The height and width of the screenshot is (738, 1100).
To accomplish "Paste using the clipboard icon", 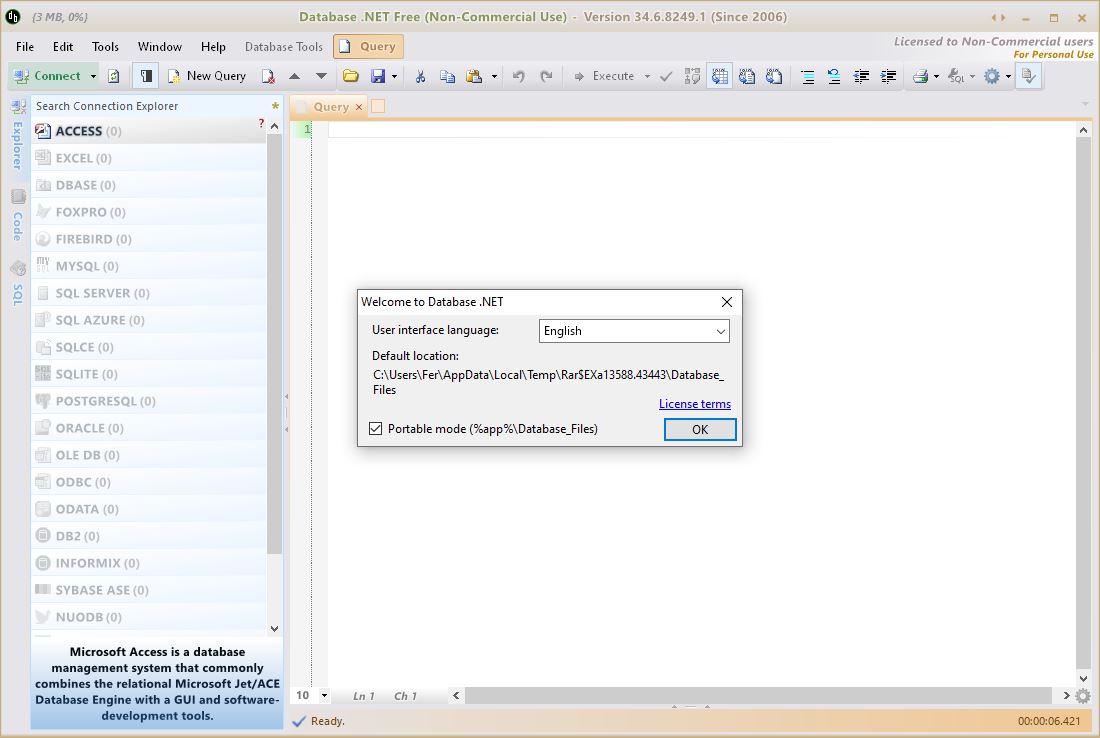I will [474, 76].
